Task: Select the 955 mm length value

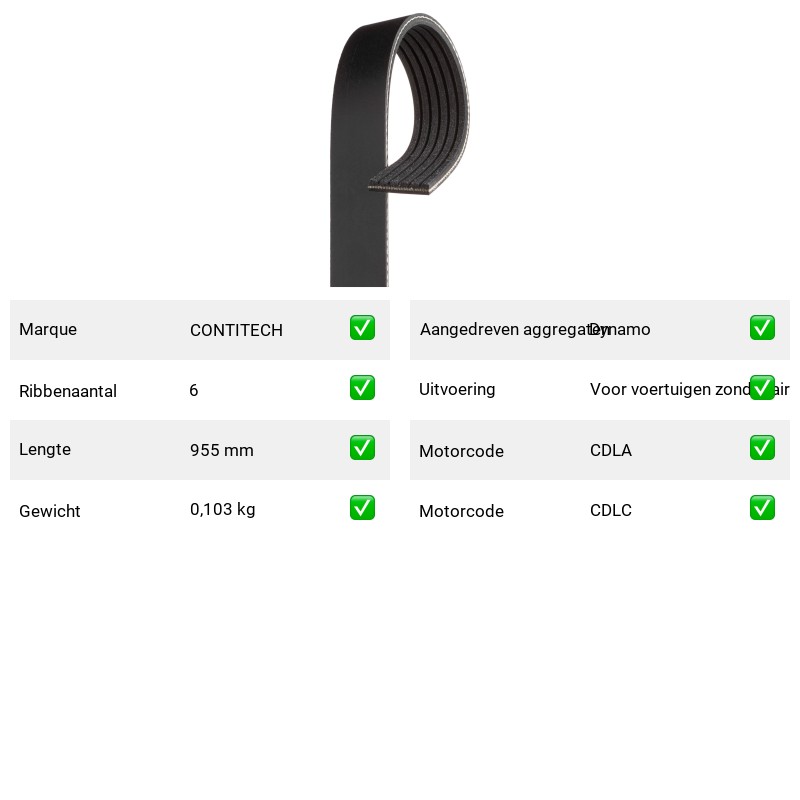Action: 221,450
